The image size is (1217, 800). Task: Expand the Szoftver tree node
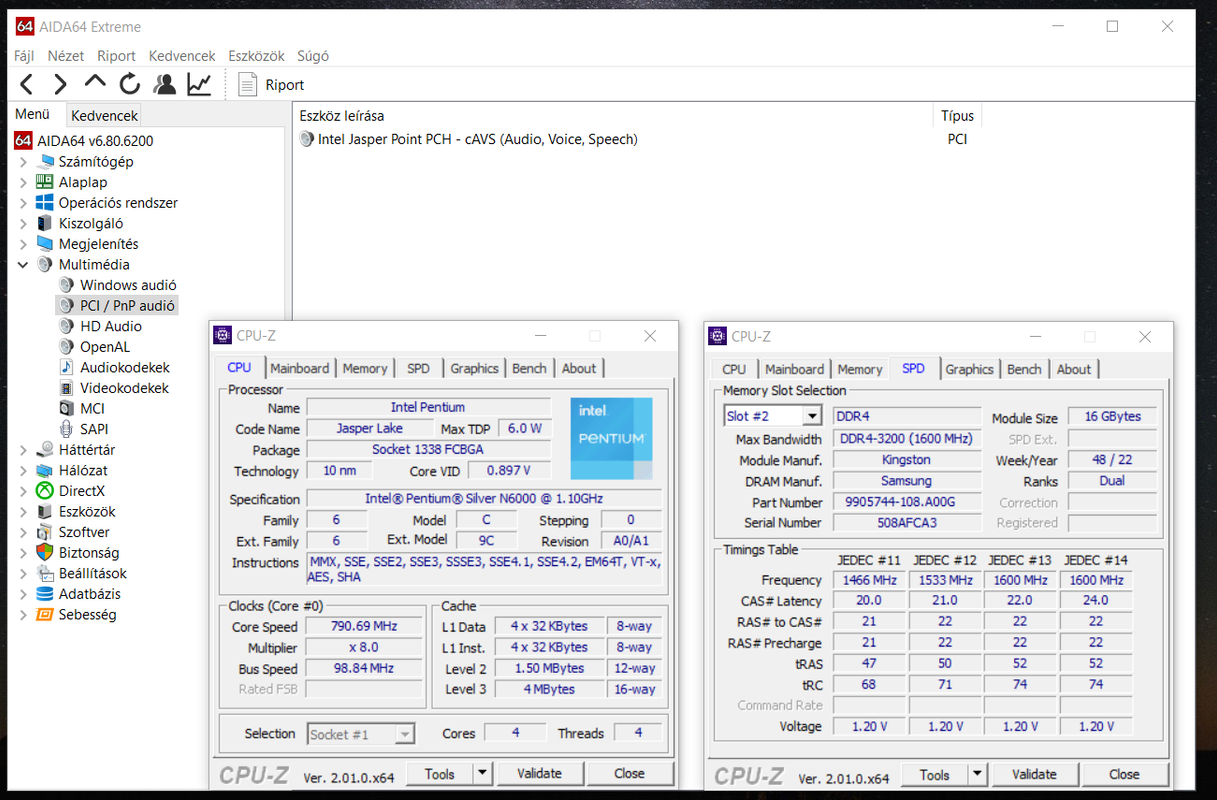[x=23, y=532]
